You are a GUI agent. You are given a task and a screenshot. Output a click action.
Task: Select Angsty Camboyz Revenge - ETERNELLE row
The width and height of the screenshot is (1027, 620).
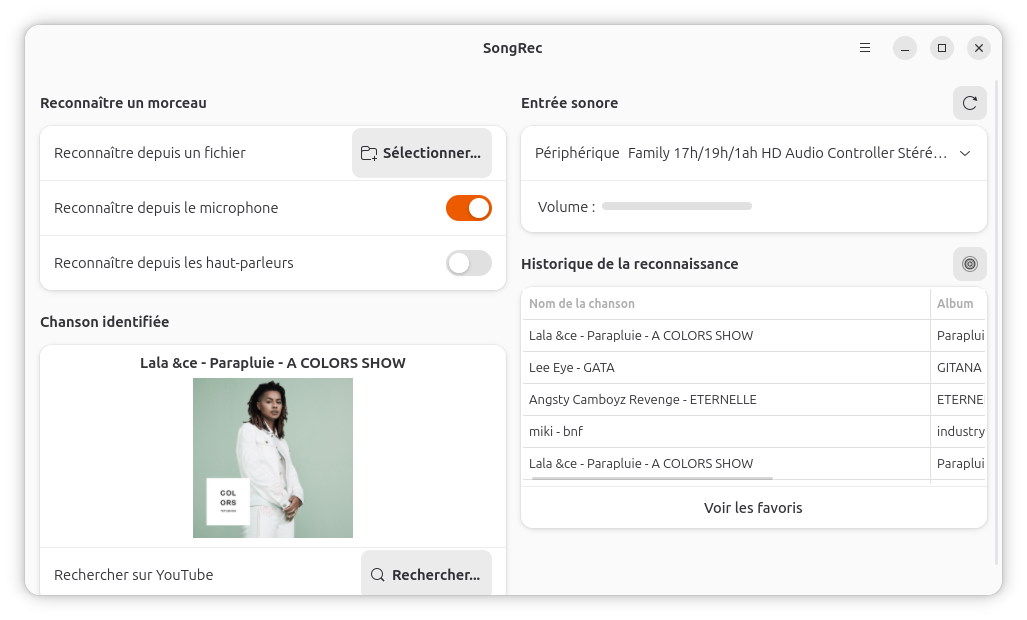pyautogui.click(x=725, y=399)
